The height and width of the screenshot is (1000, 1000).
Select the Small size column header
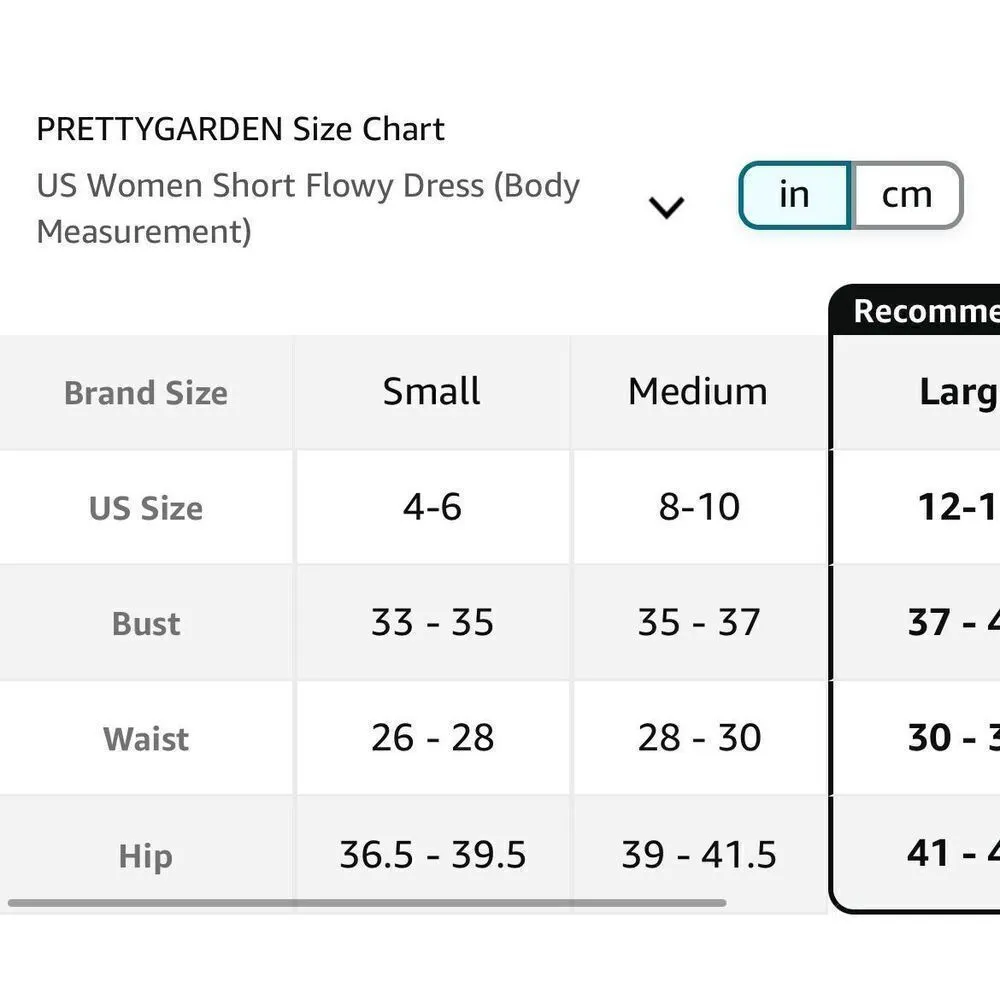[430, 392]
